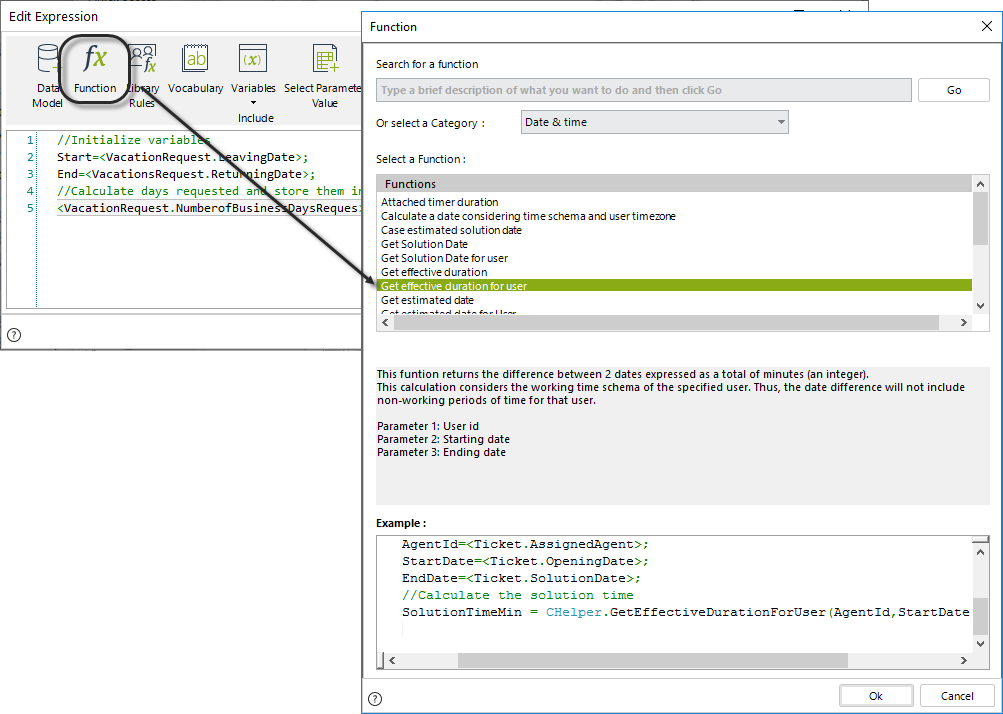The width and height of the screenshot is (1003, 714).
Task: Open Library Rules in Edit Expression
Action: pos(143,75)
